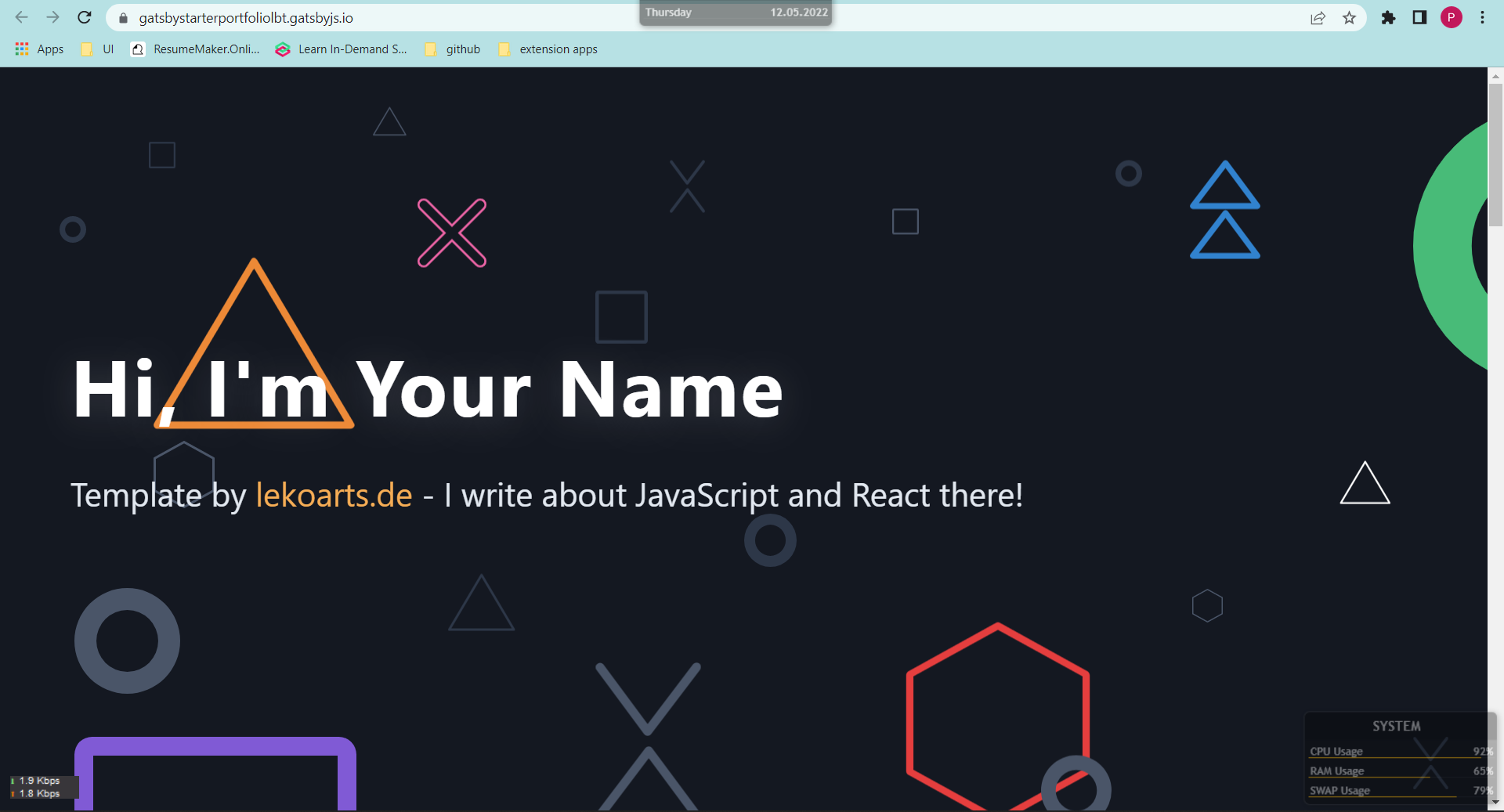Open the Chrome three-dot menu

click(x=1482, y=18)
